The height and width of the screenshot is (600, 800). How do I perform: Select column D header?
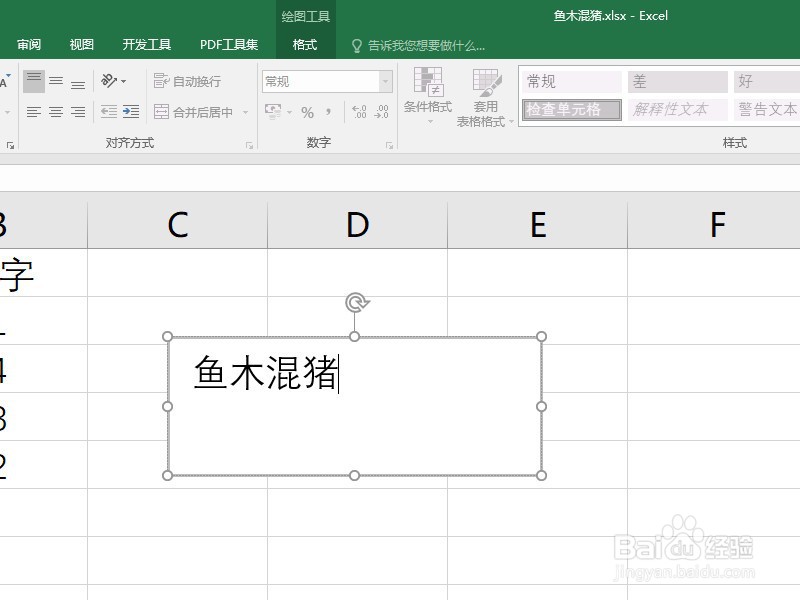[x=358, y=225]
